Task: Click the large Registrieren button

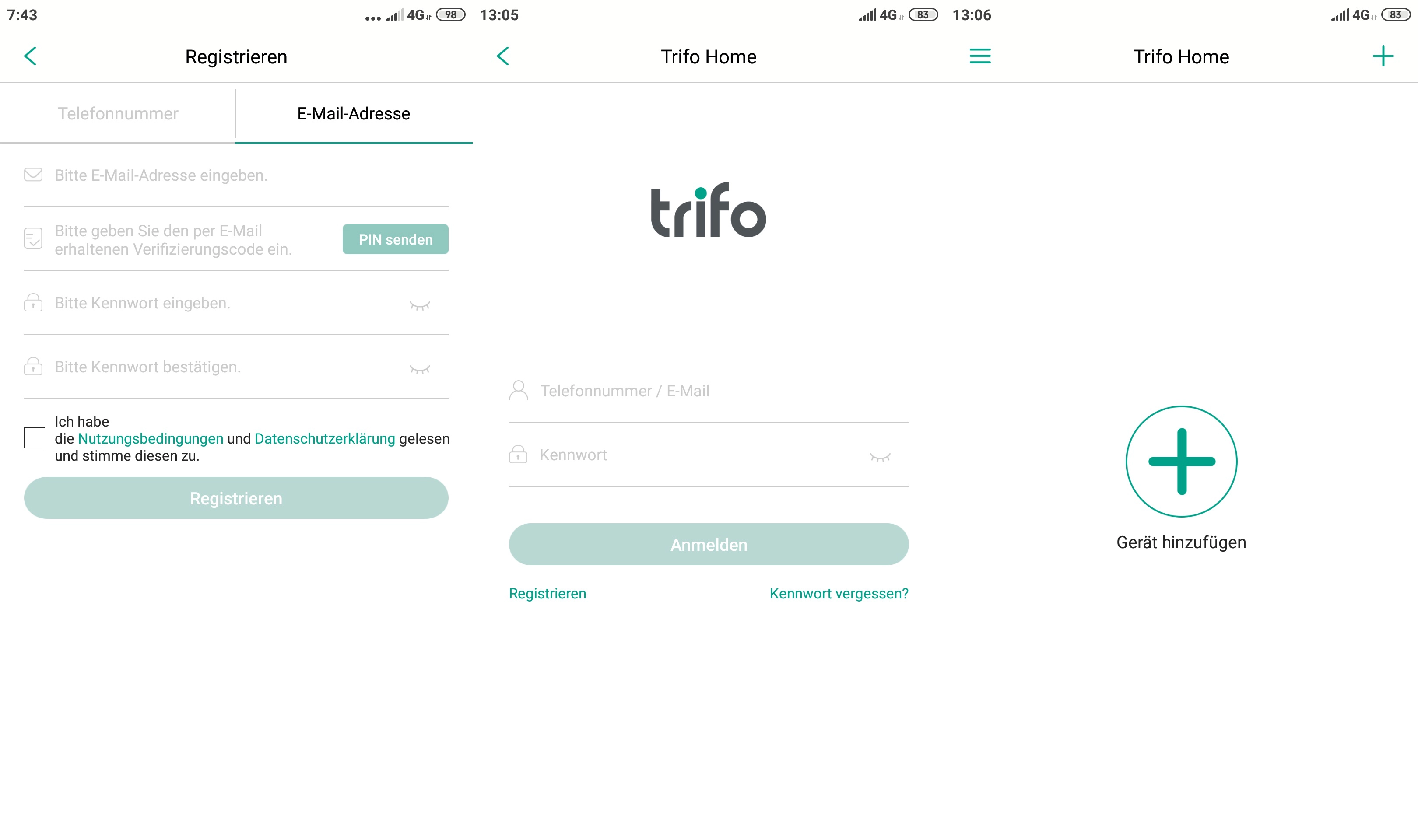Action: coord(236,498)
